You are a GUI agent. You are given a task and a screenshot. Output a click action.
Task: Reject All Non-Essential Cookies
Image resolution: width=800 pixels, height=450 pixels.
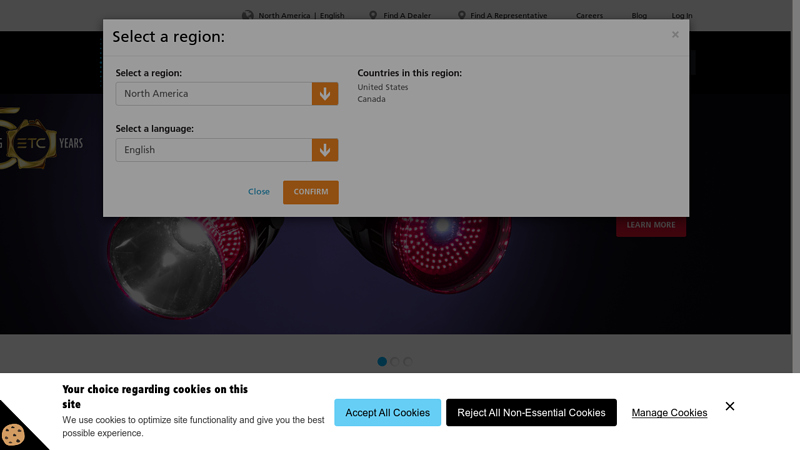pos(531,413)
